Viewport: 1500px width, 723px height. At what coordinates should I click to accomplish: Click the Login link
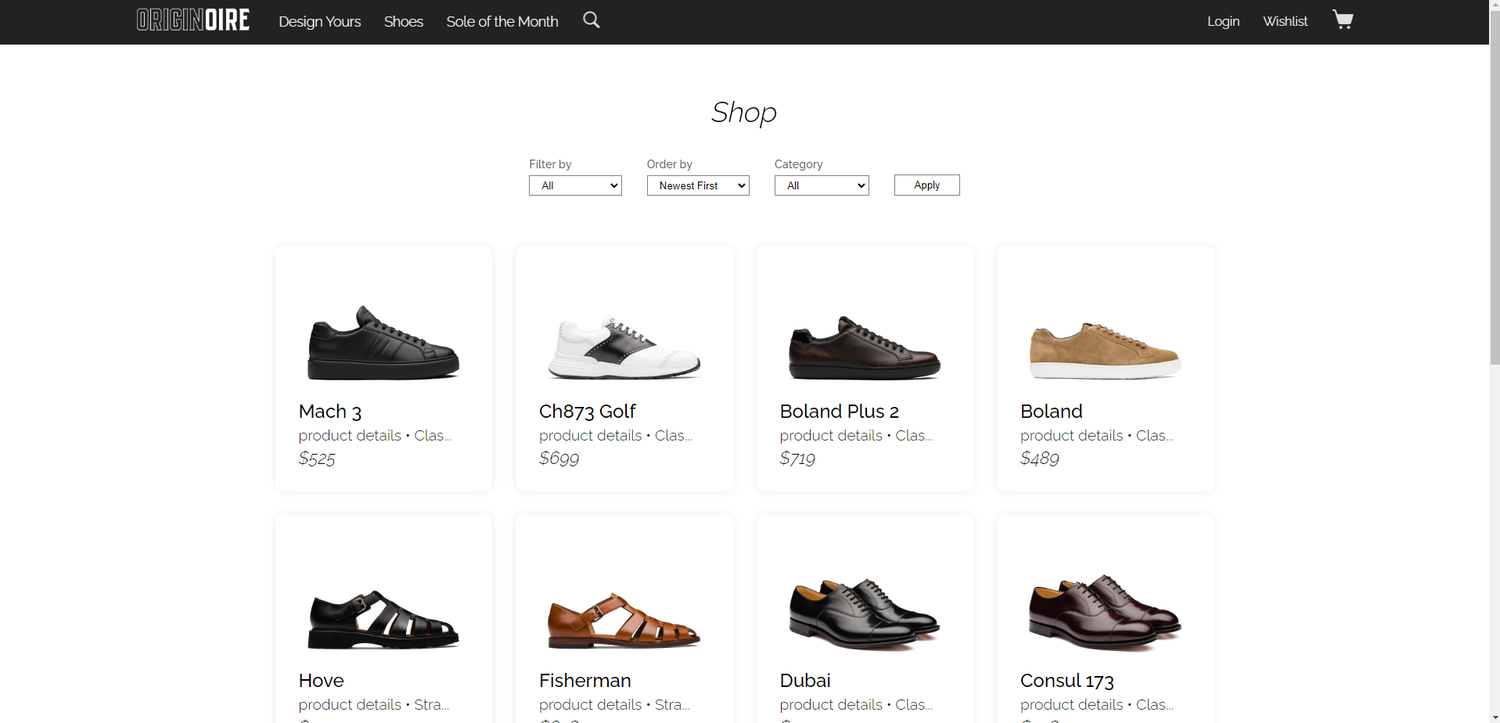tap(1223, 21)
